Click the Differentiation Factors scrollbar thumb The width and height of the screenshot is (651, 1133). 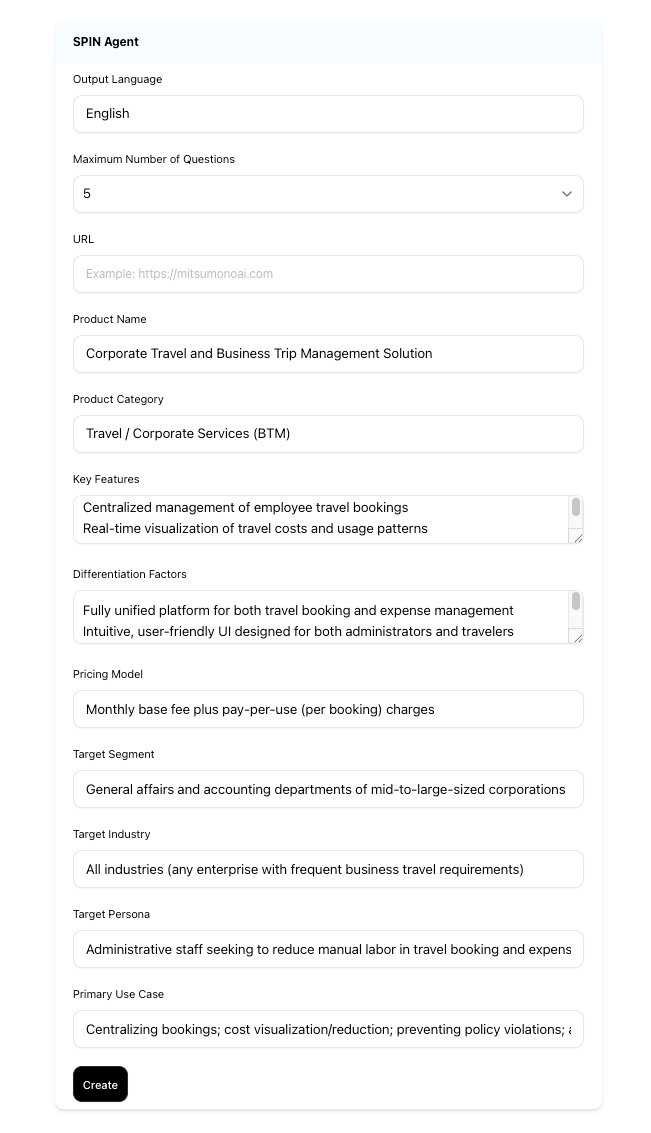tap(576, 602)
